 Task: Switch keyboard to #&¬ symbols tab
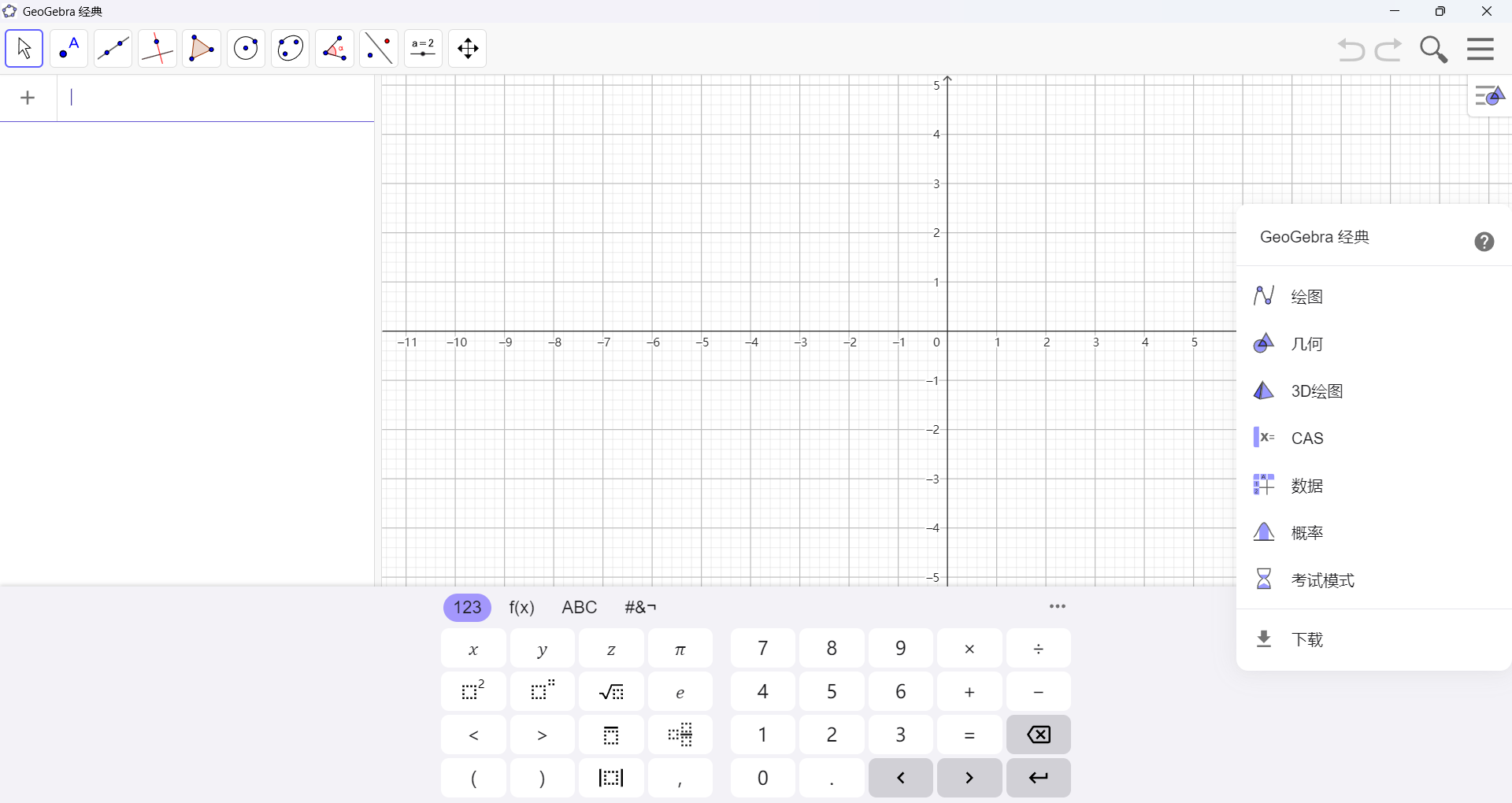(640, 608)
